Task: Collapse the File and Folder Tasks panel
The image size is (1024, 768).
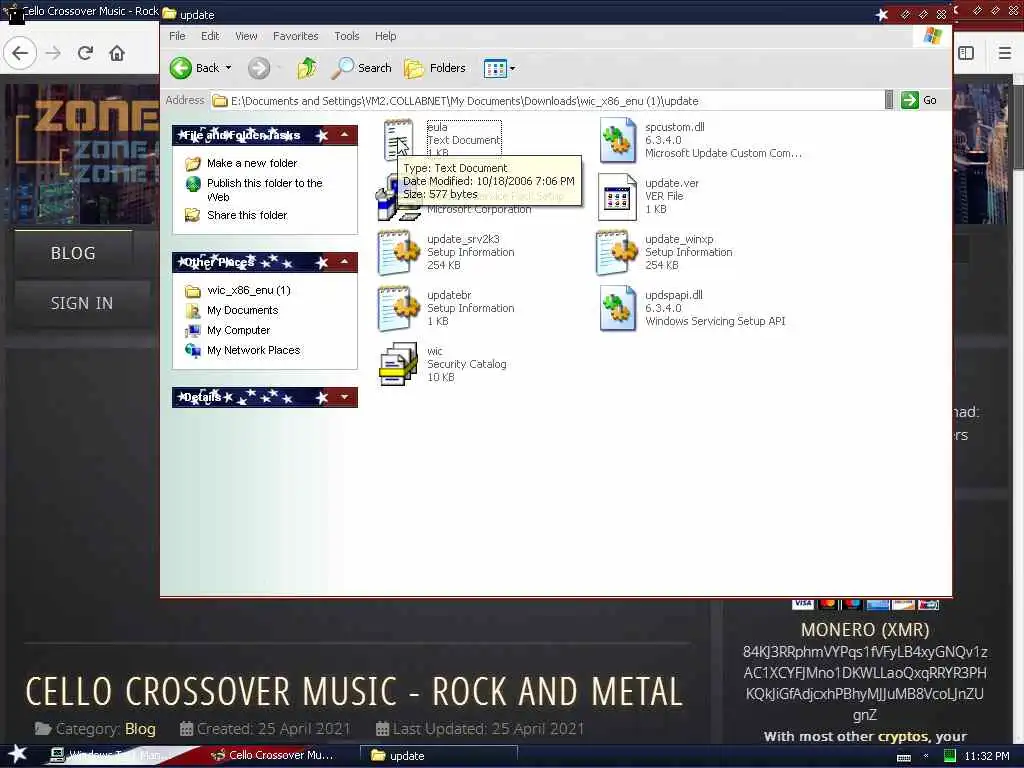Action: click(344, 135)
